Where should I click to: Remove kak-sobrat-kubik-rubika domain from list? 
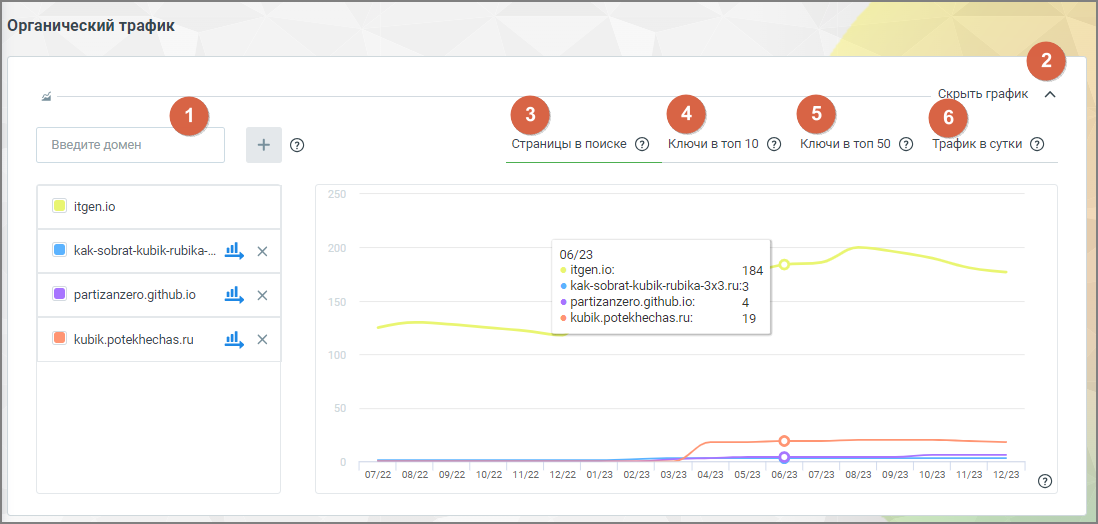pos(263,251)
